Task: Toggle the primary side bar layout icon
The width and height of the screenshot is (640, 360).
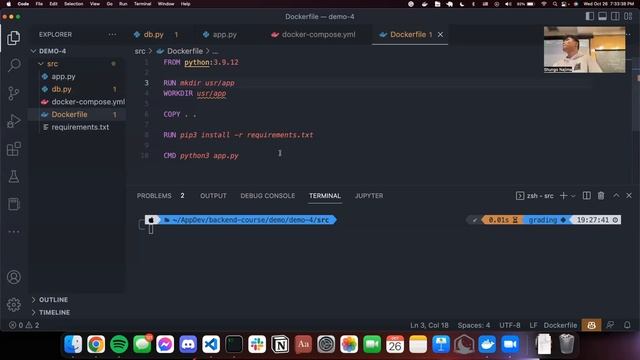Action: click(589, 16)
